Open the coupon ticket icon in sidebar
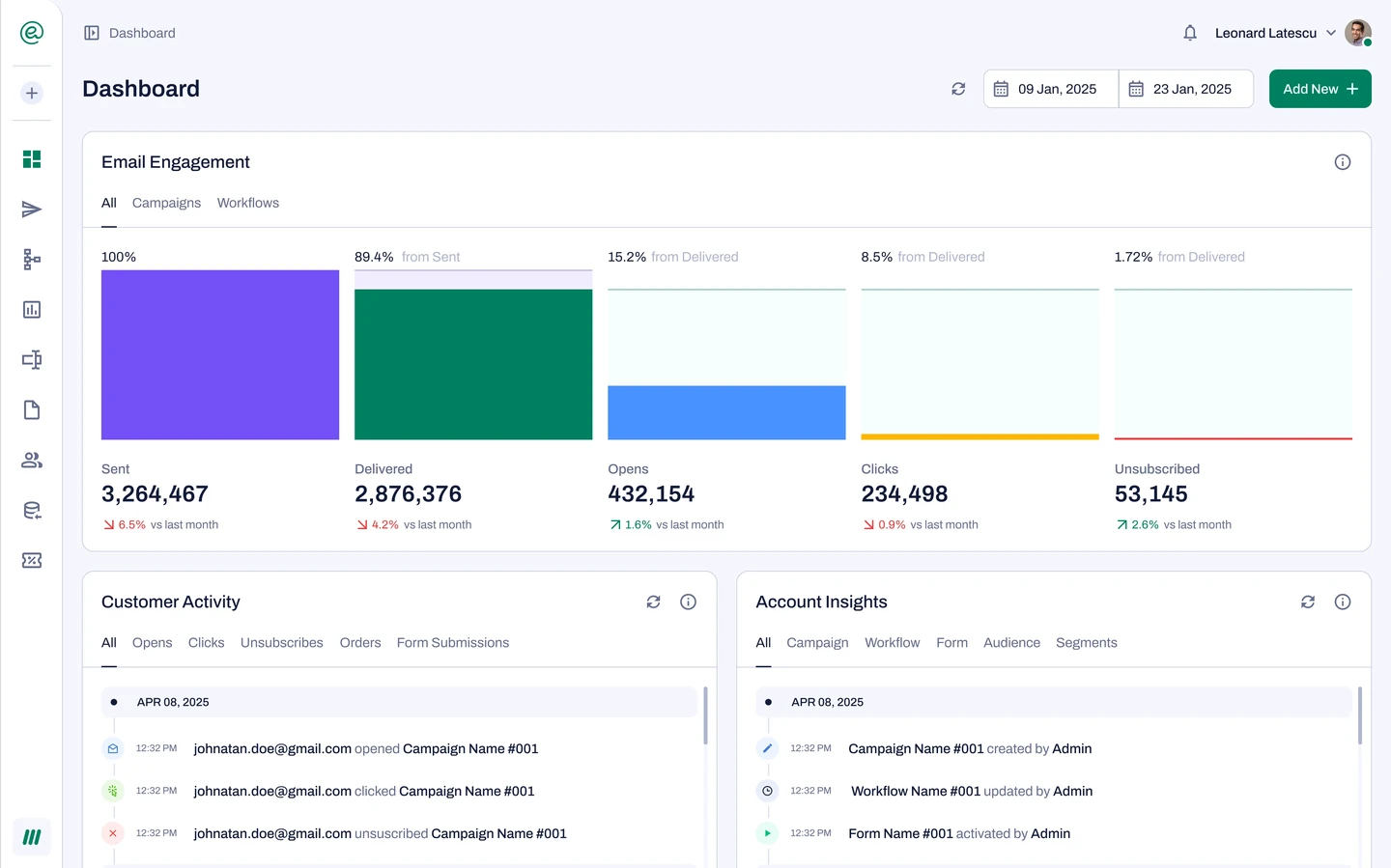The image size is (1391, 868). (32, 561)
